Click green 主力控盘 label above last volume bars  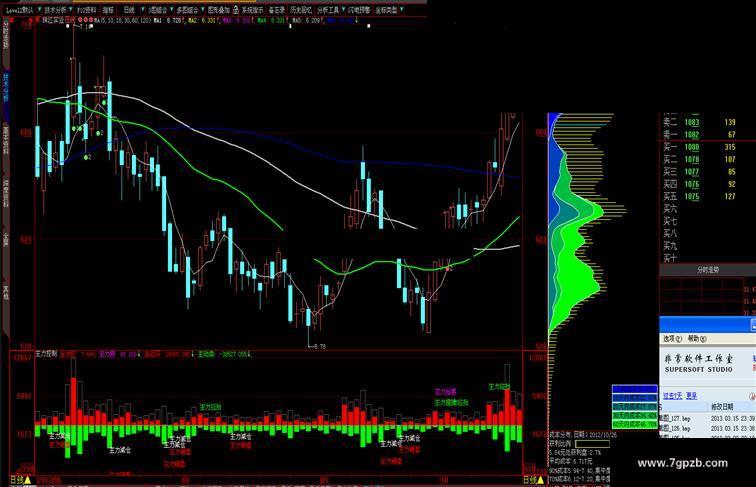[499, 387]
